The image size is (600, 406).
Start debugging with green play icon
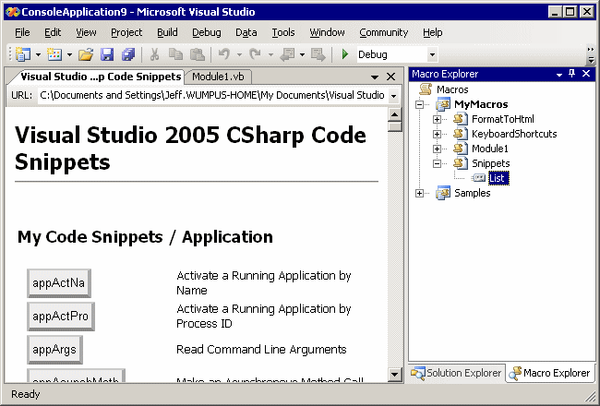(x=345, y=55)
